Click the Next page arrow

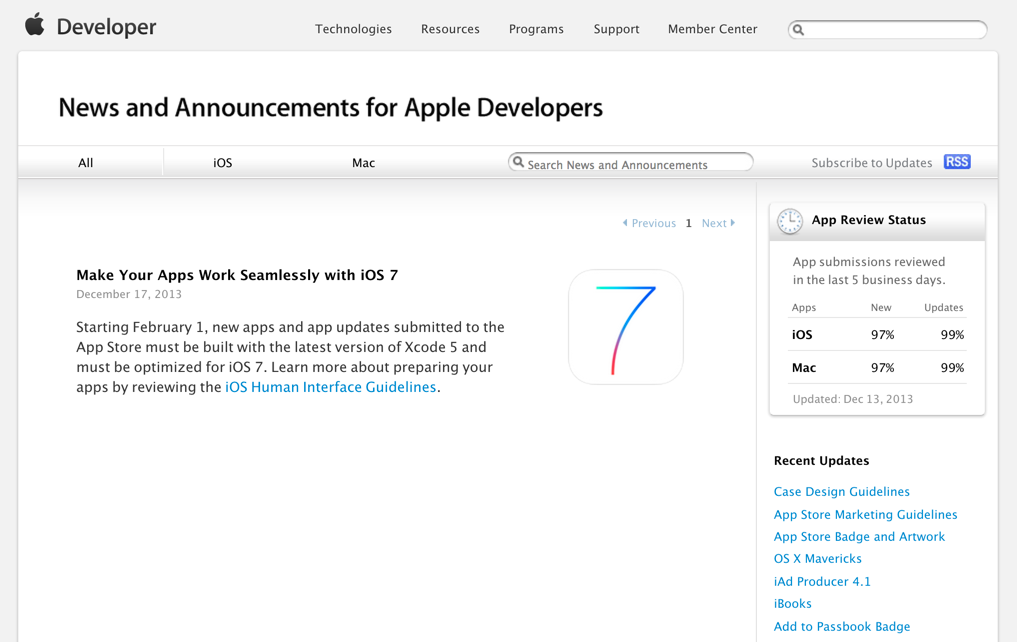coord(732,222)
